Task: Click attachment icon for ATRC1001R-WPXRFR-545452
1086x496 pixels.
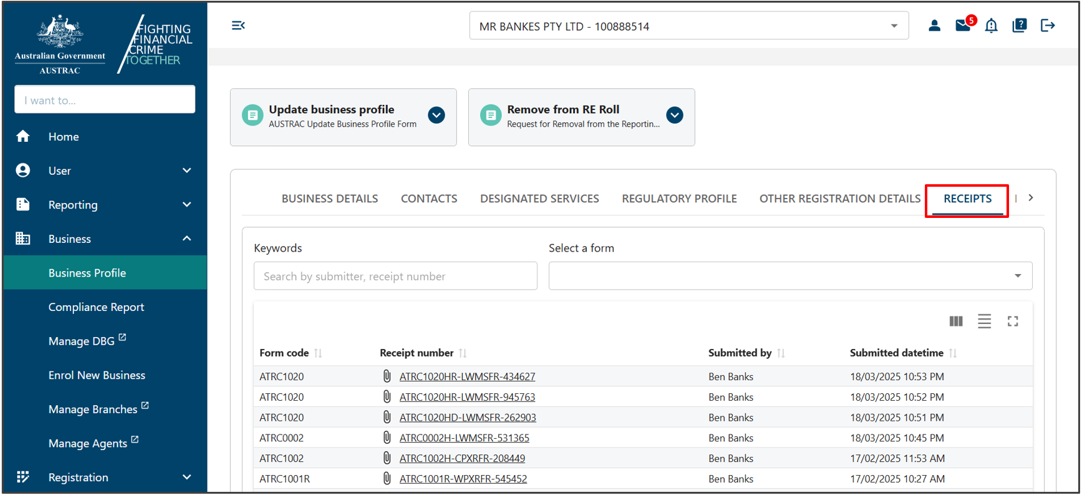Action: coord(387,479)
